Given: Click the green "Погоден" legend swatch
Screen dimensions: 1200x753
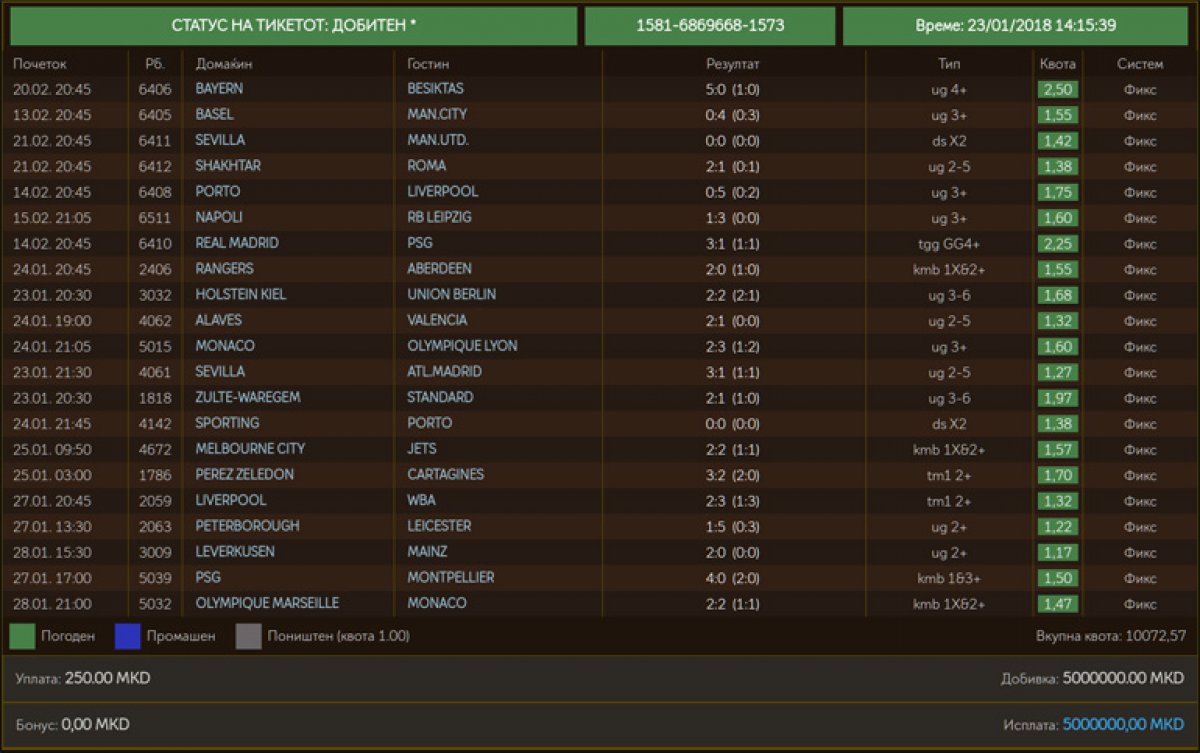Looking at the screenshot, I should (x=22, y=636).
